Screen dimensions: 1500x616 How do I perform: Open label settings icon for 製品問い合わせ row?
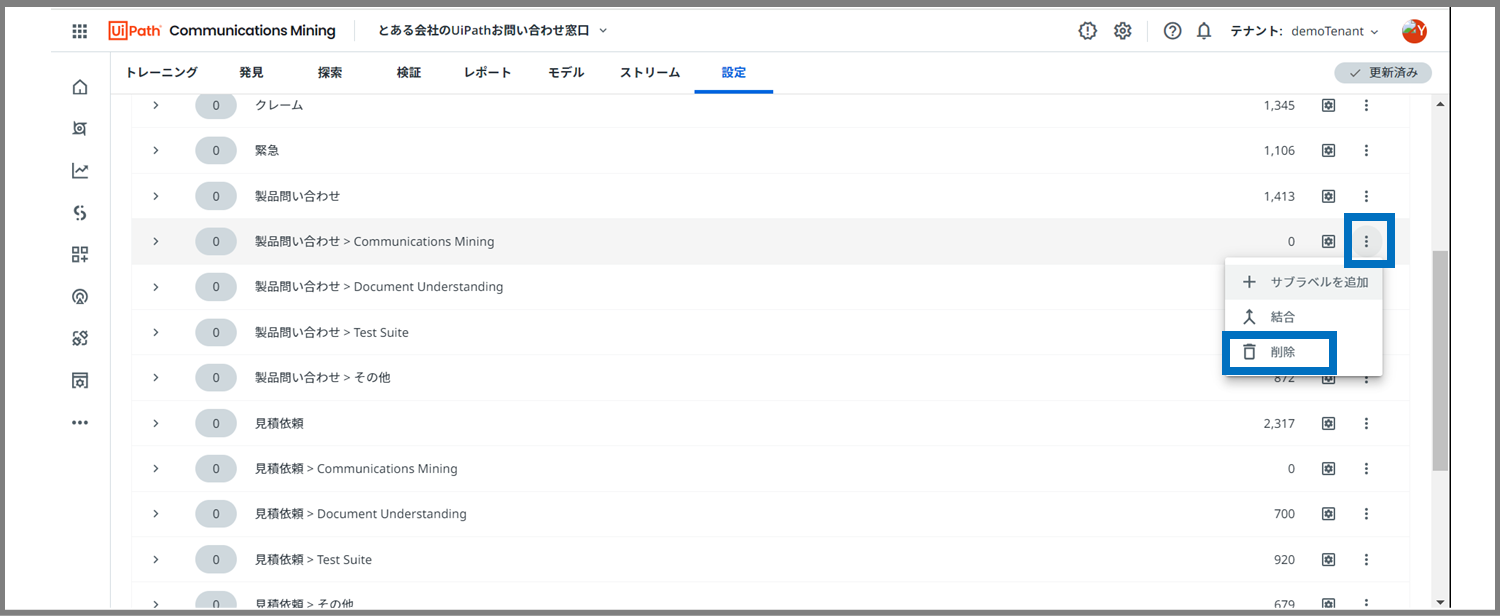[1328, 196]
